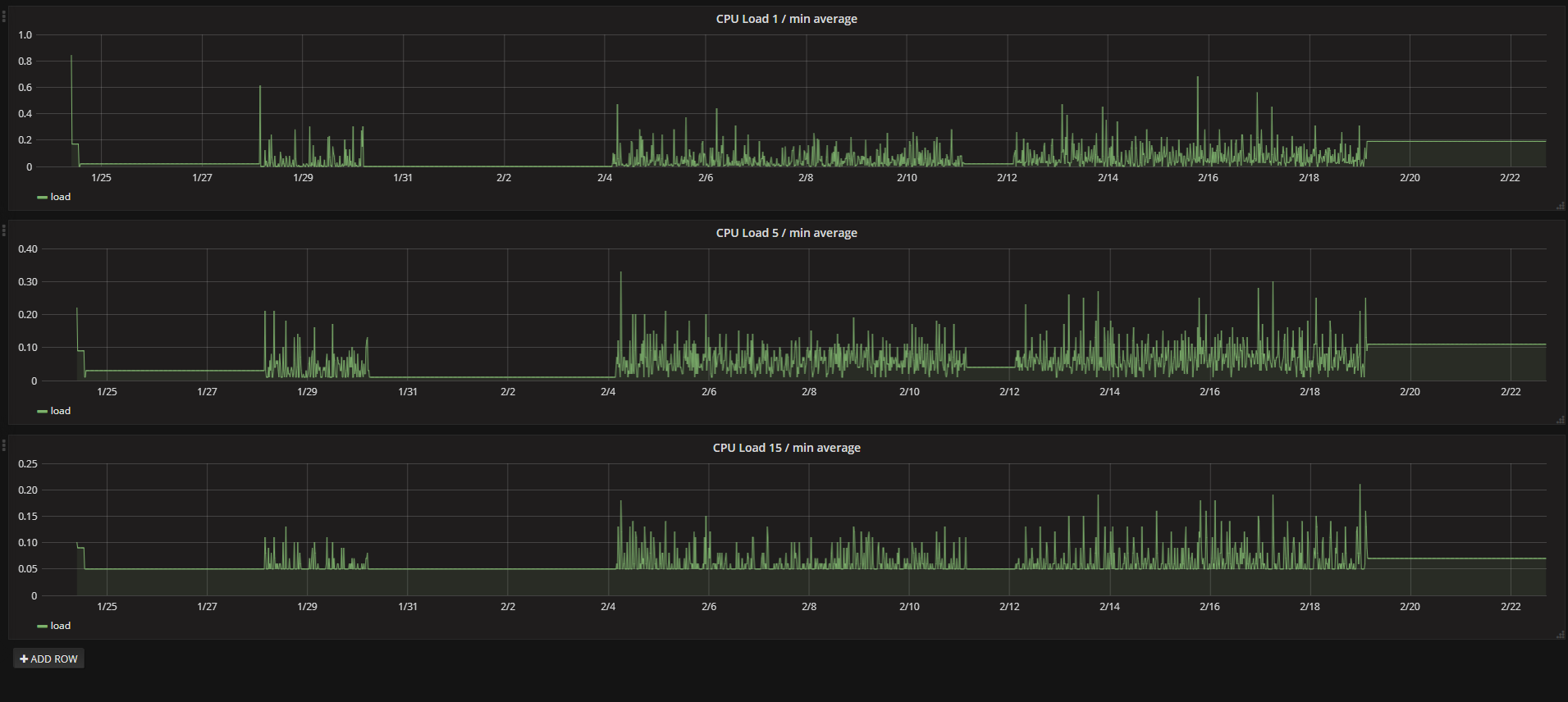The width and height of the screenshot is (1568, 702).
Task: Click the 0.05 y-axis label
Action: coord(28,568)
